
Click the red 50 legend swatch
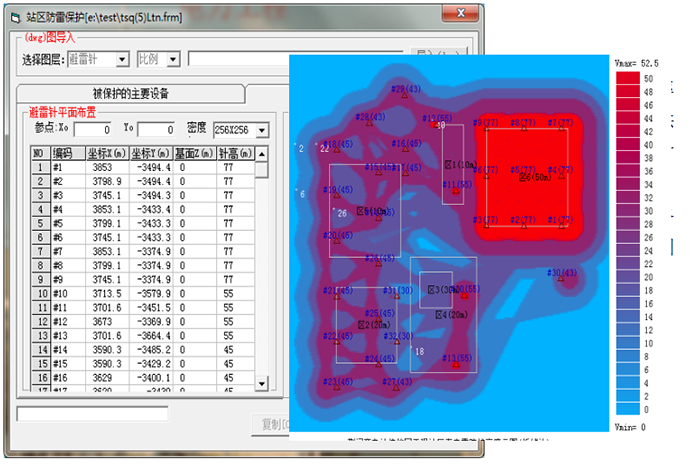click(x=627, y=78)
